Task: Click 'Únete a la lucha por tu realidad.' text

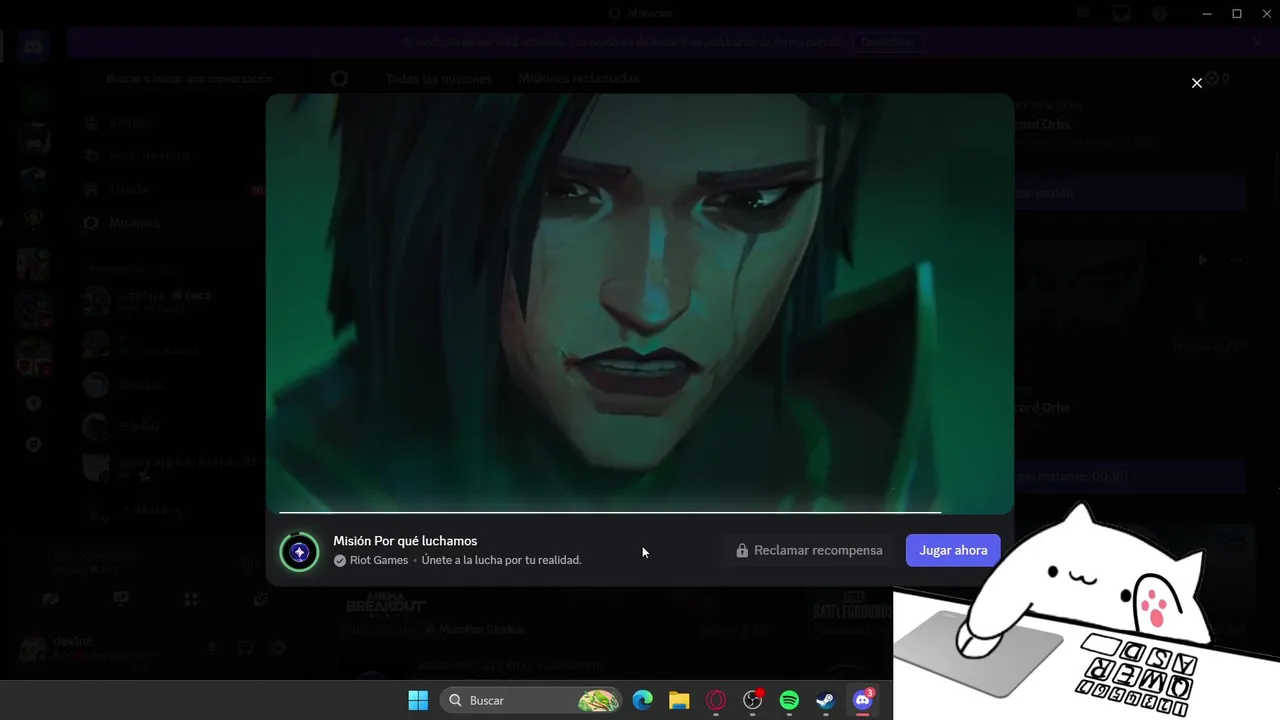Action: 501,560
